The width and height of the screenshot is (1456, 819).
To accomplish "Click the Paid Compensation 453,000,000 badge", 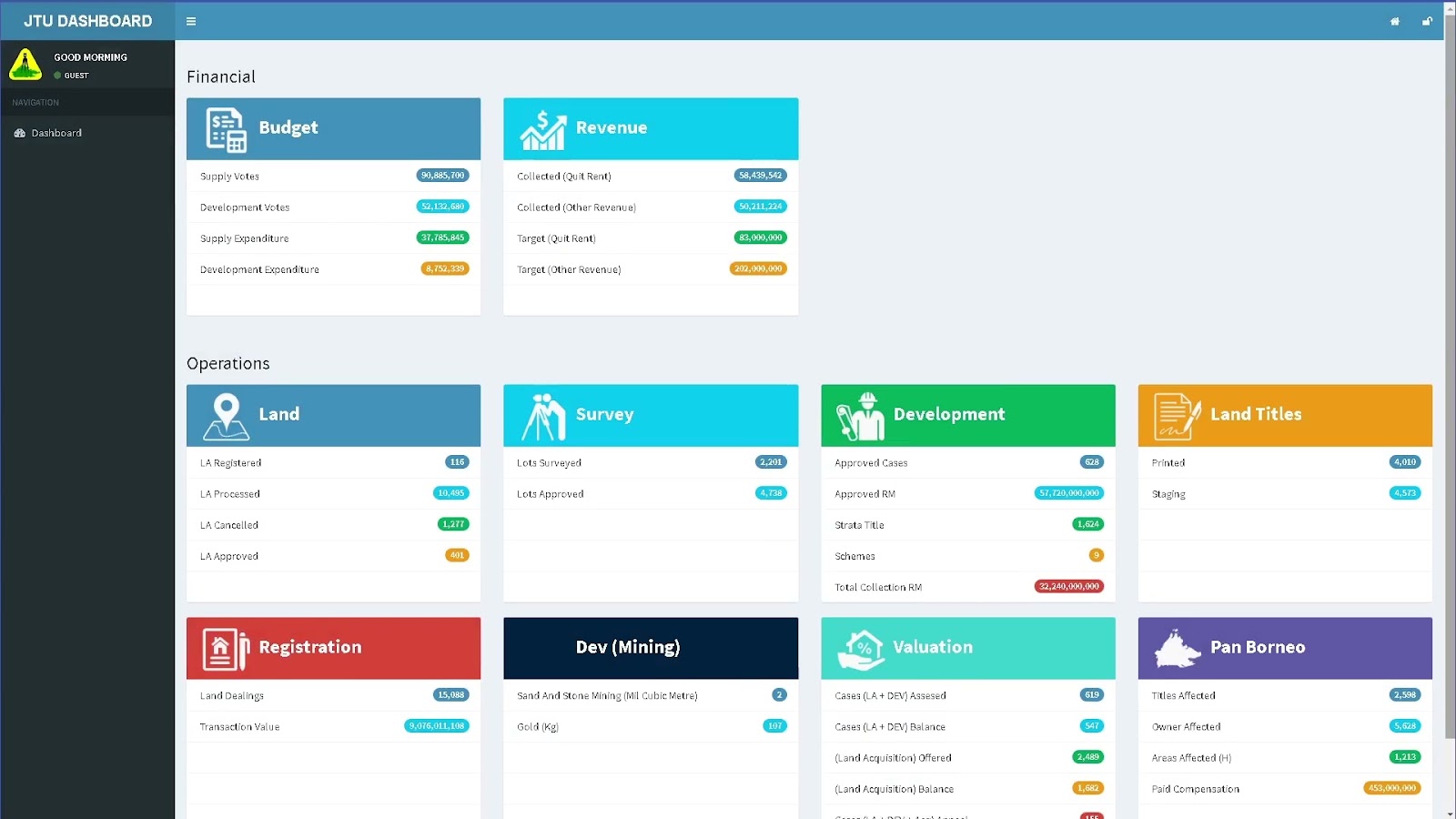I will click(x=1392, y=788).
